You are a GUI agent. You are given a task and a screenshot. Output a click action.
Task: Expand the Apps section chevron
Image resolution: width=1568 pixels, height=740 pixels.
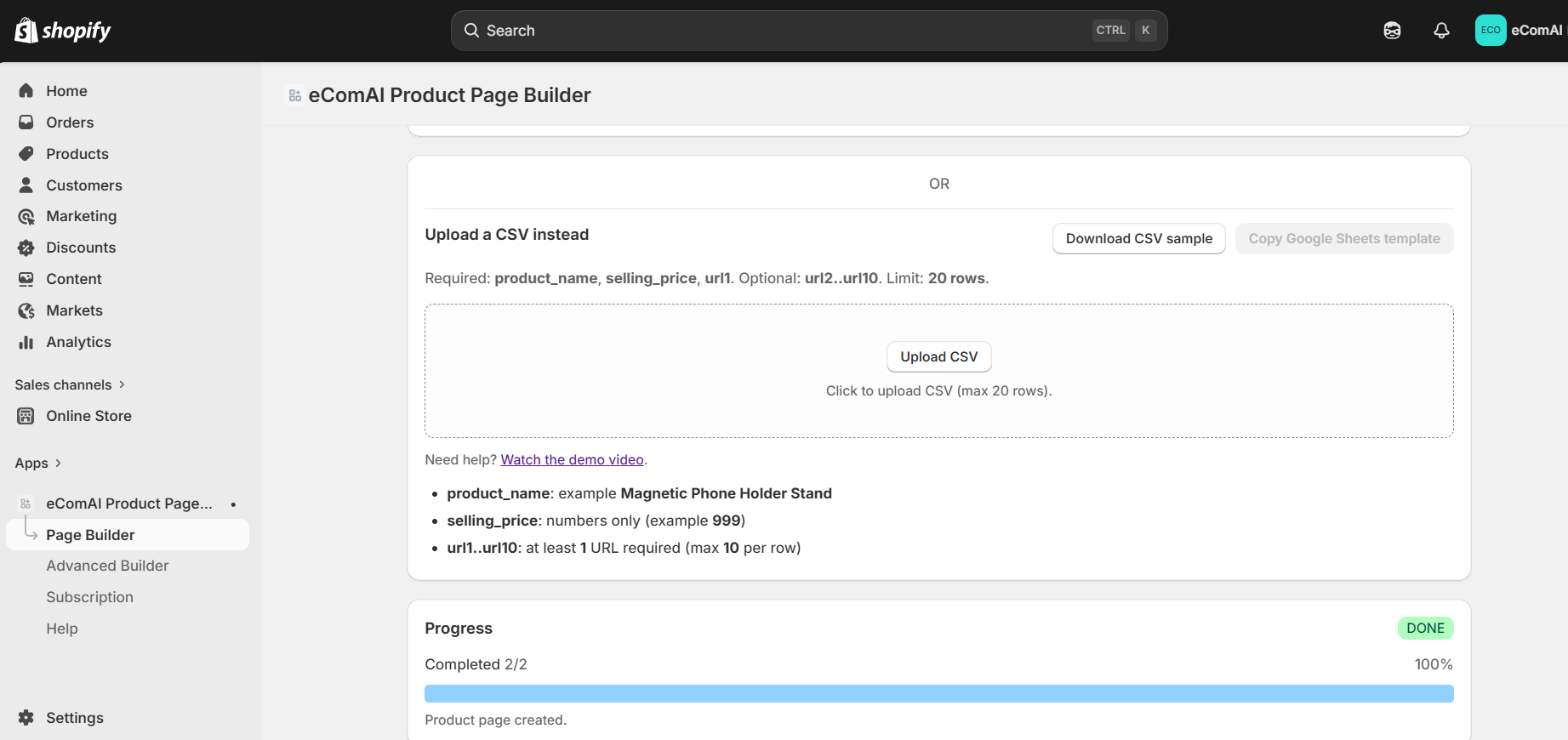[x=58, y=464]
